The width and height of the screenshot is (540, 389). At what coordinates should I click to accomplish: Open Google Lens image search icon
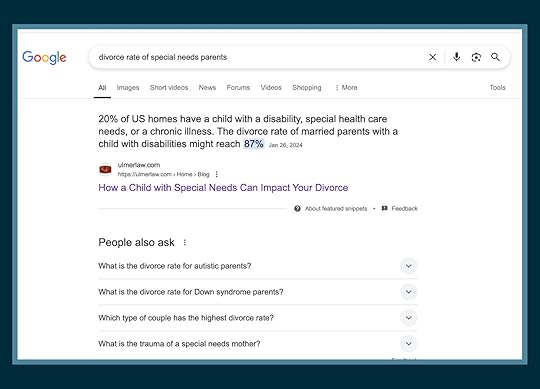pos(476,57)
